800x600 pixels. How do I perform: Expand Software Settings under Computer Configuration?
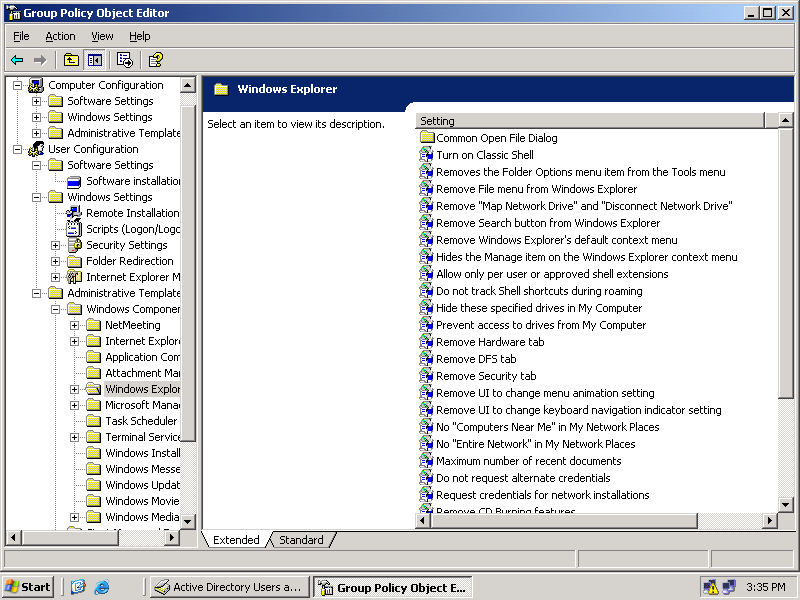coord(36,101)
